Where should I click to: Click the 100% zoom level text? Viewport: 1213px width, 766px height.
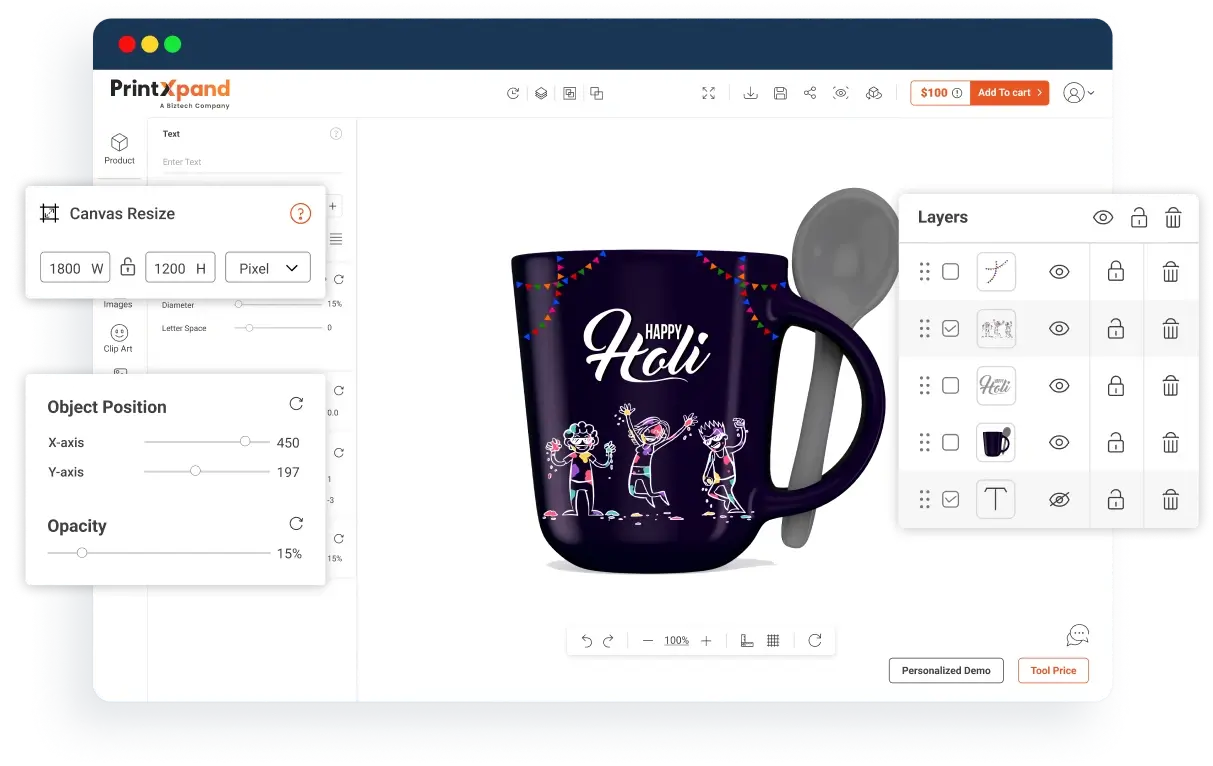click(x=677, y=641)
